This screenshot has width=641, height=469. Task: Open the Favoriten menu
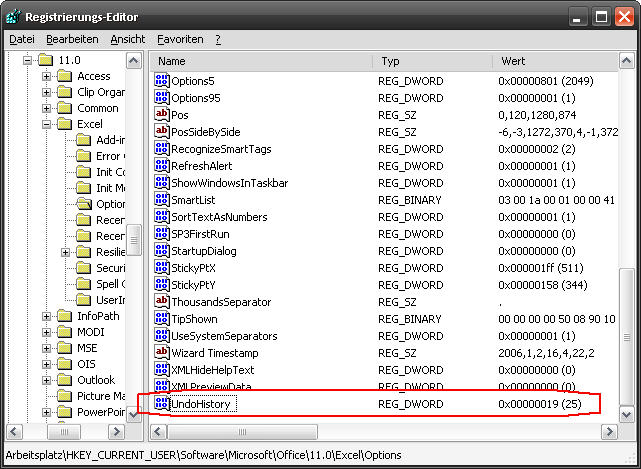pyautogui.click(x=180, y=39)
